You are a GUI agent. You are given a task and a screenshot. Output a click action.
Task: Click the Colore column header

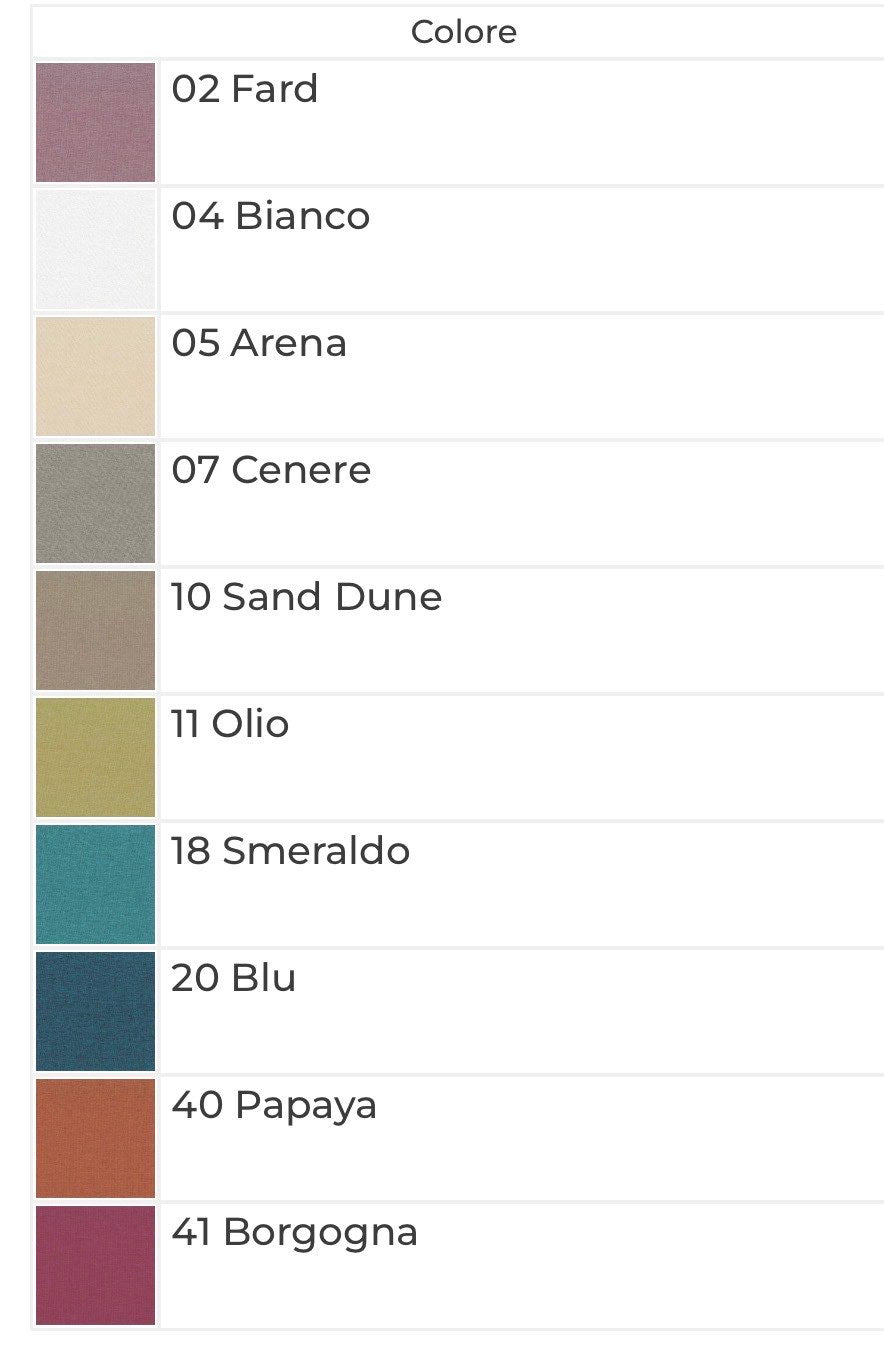[464, 32]
